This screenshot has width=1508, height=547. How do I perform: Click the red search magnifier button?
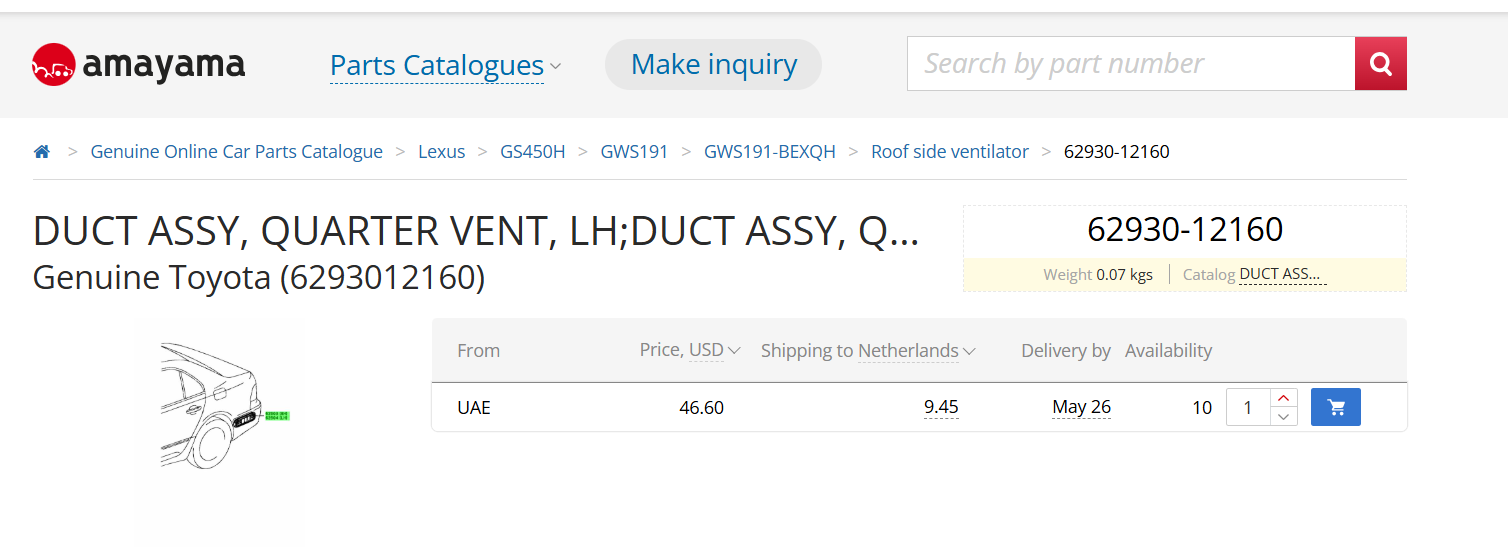1381,64
